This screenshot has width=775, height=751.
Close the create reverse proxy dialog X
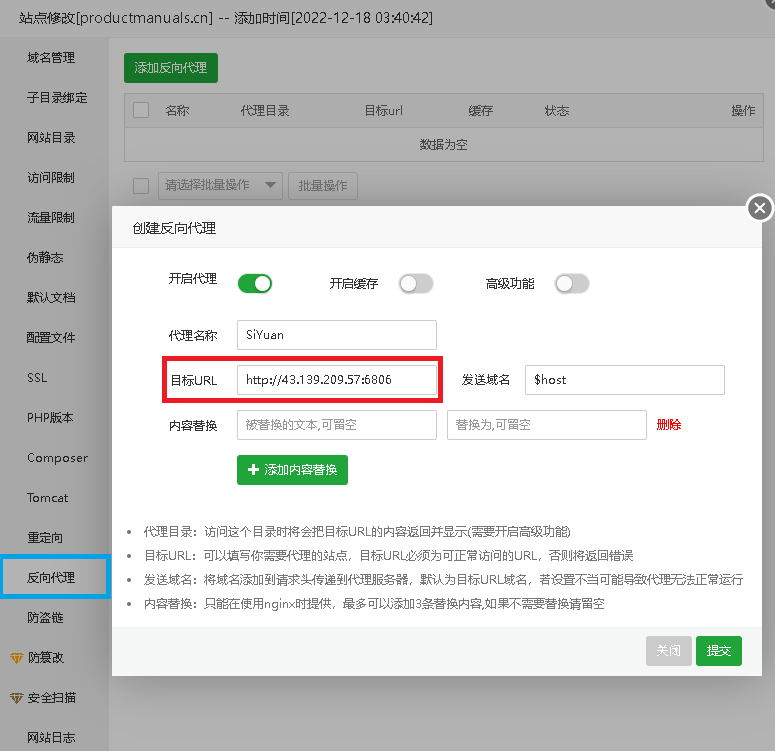[760, 208]
